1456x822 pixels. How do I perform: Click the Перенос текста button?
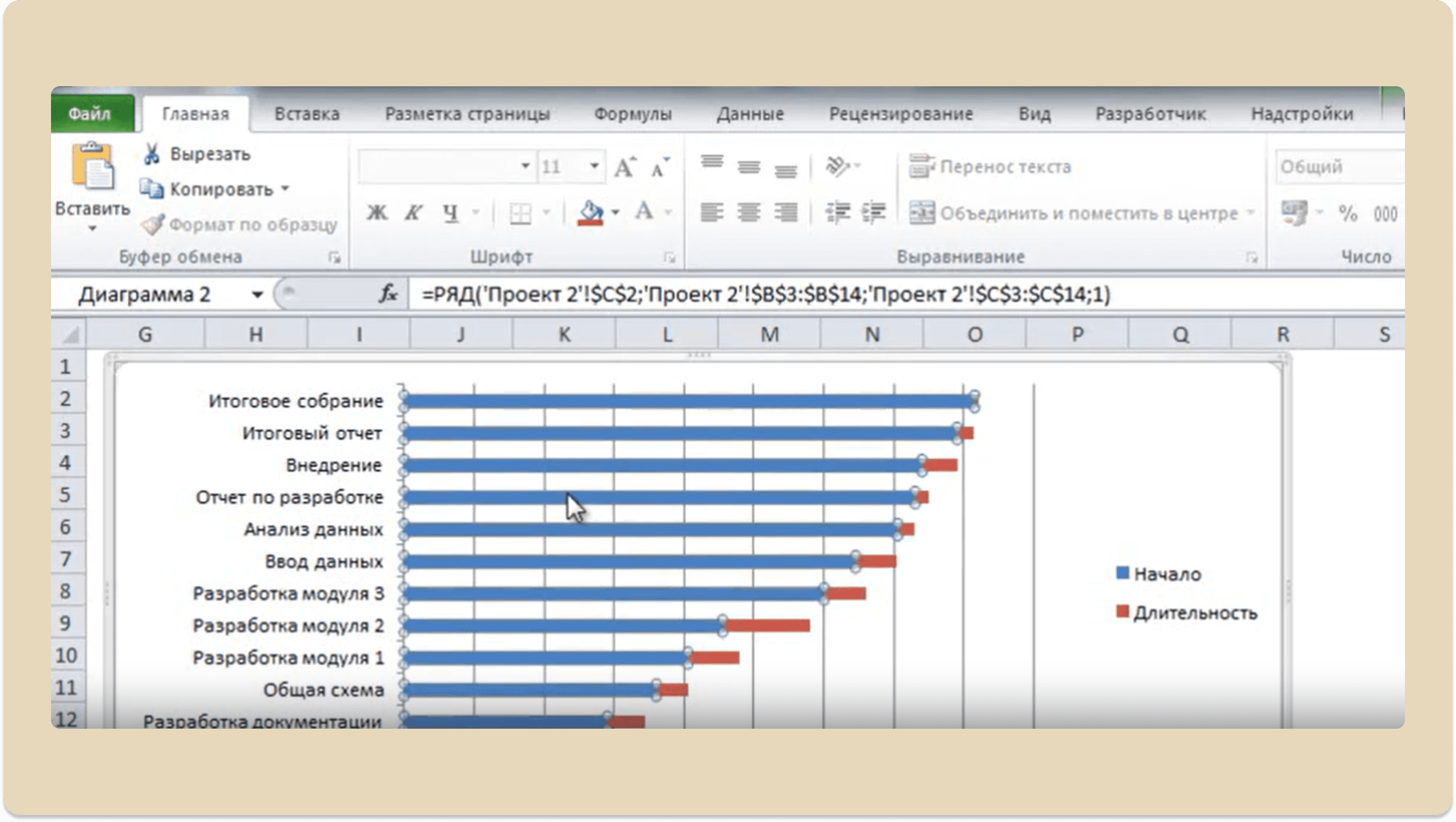pyautogui.click(x=990, y=167)
